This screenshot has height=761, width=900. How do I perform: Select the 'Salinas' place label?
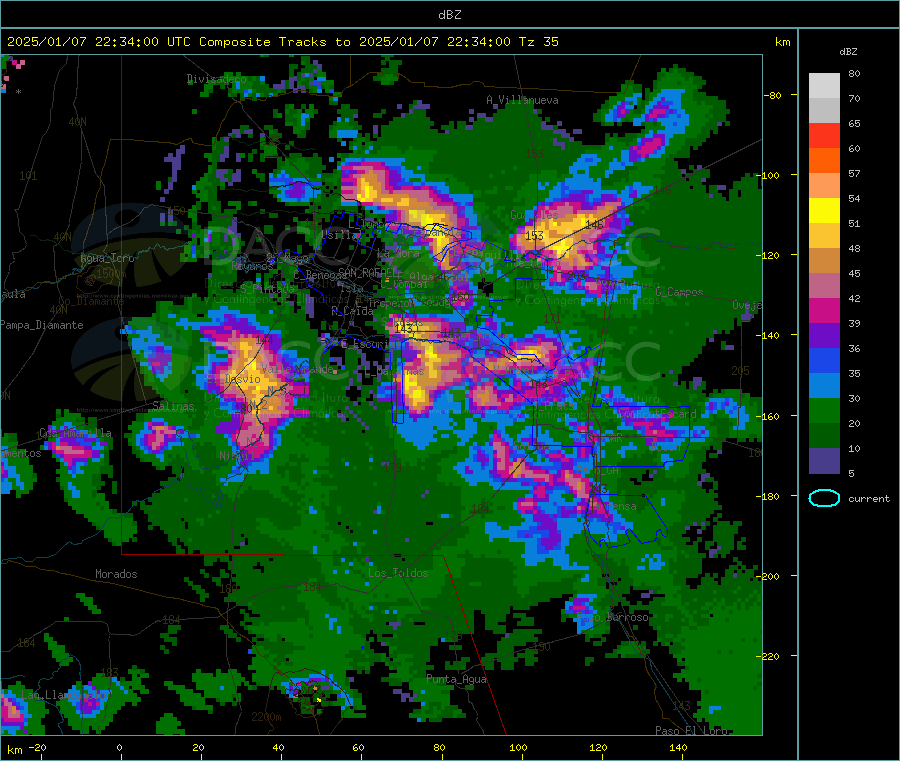click(173, 406)
